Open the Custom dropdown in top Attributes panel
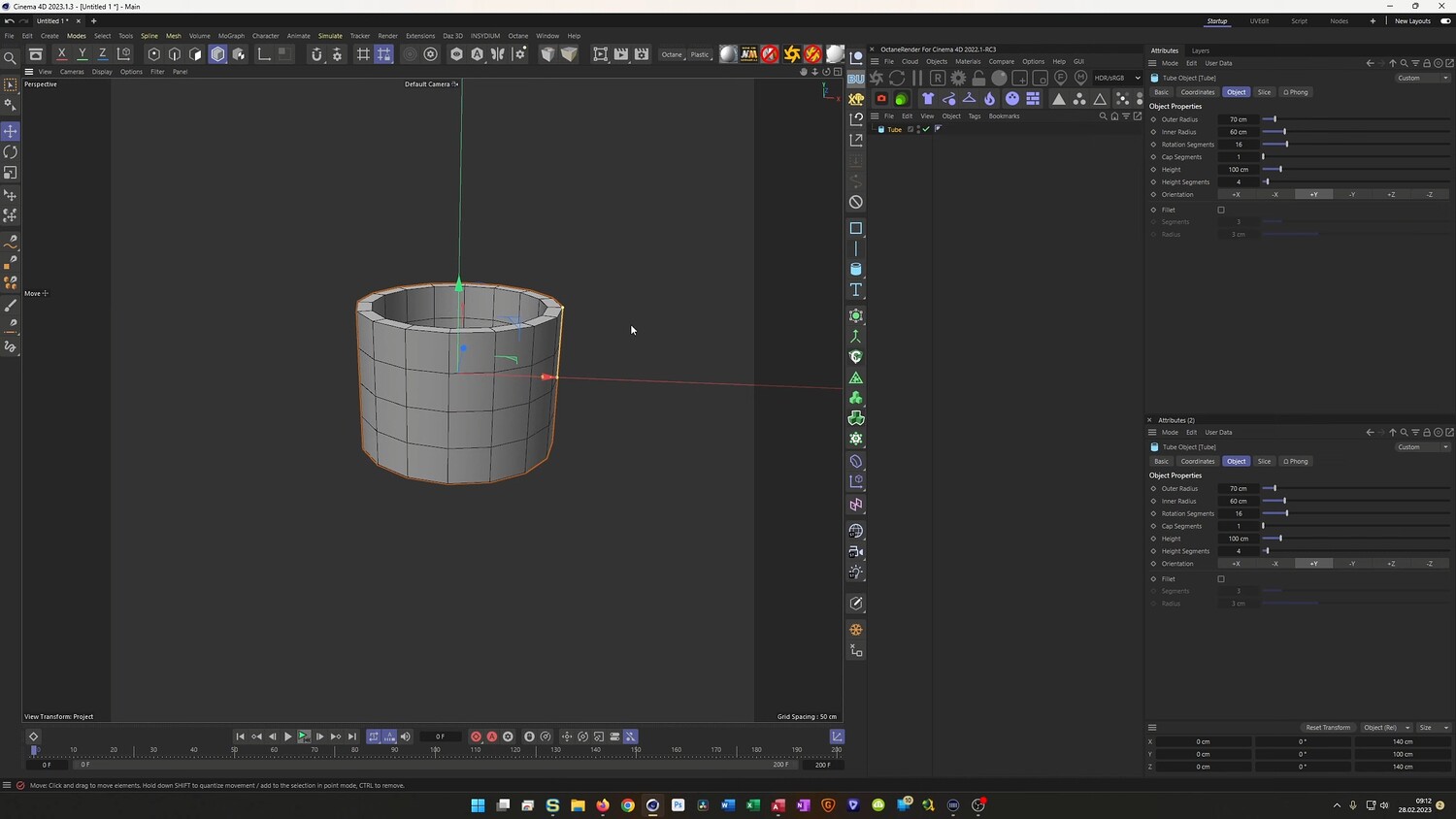Screen dimensions: 1456x819 [1423, 78]
